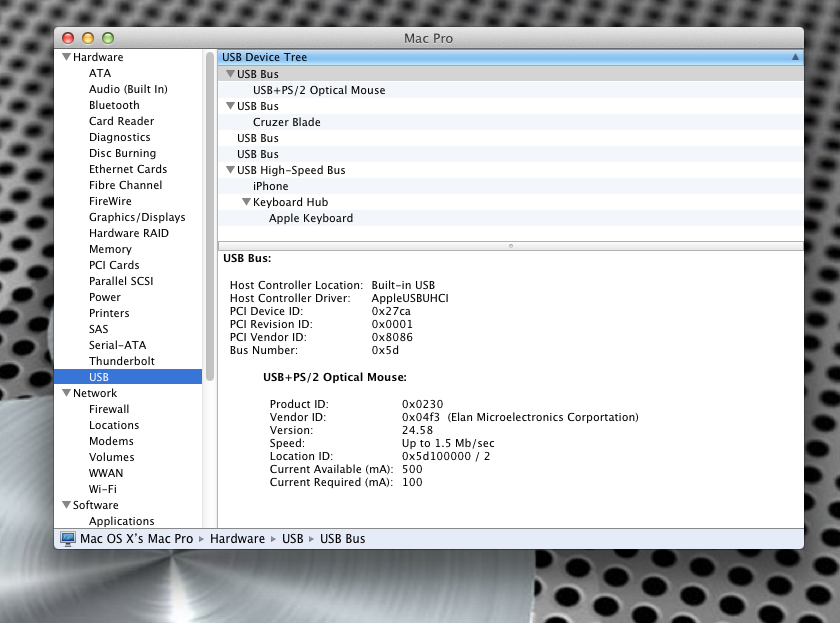This screenshot has width=840, height=623.
Task: Collapse the Keyboard Hub disclosure triangle
Action: click(x=246, y=202)
